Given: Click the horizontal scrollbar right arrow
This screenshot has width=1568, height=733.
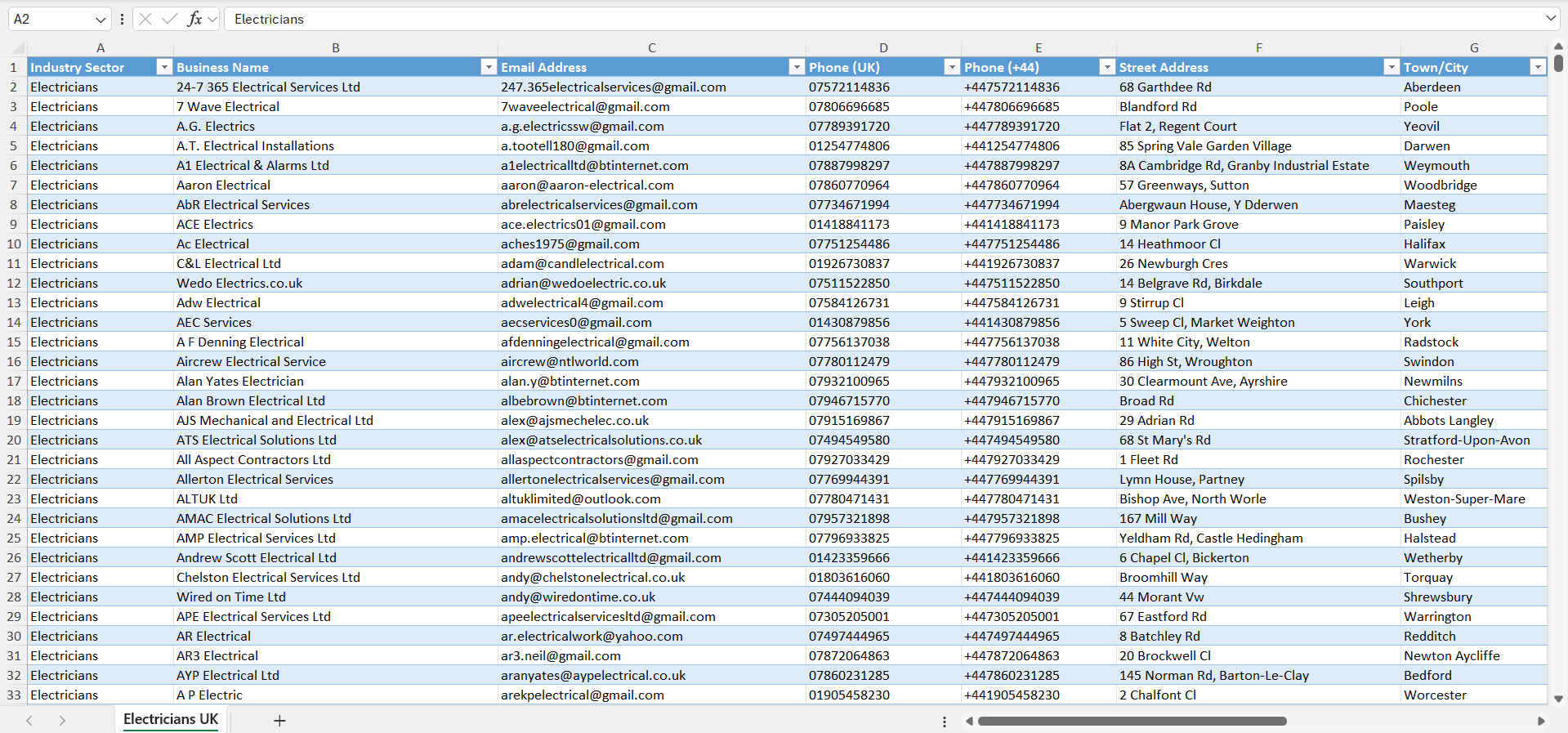Looking at the screenshot, I should coord(1541,721).
